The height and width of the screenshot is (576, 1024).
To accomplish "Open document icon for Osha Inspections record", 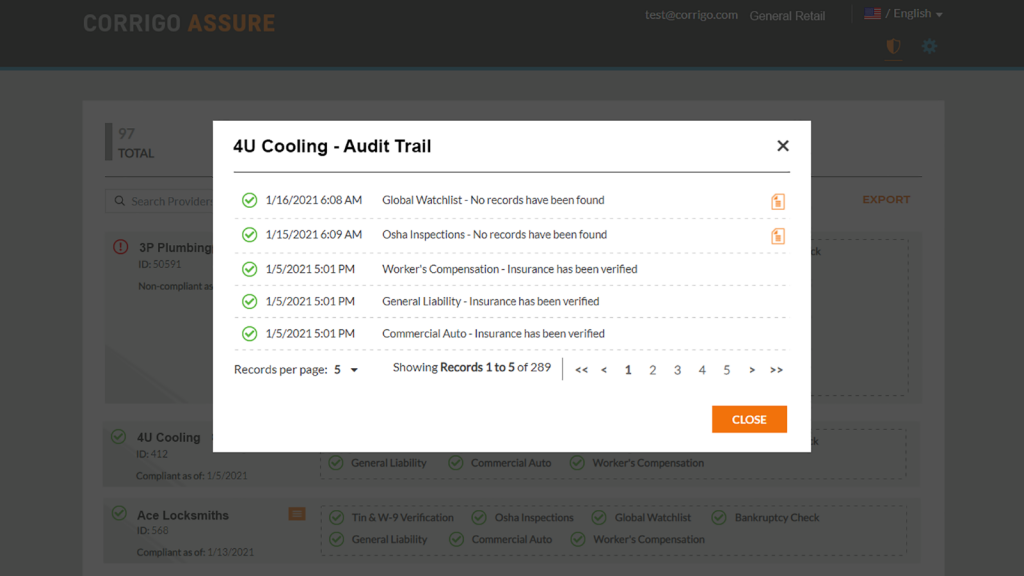I will coord(778,236).
